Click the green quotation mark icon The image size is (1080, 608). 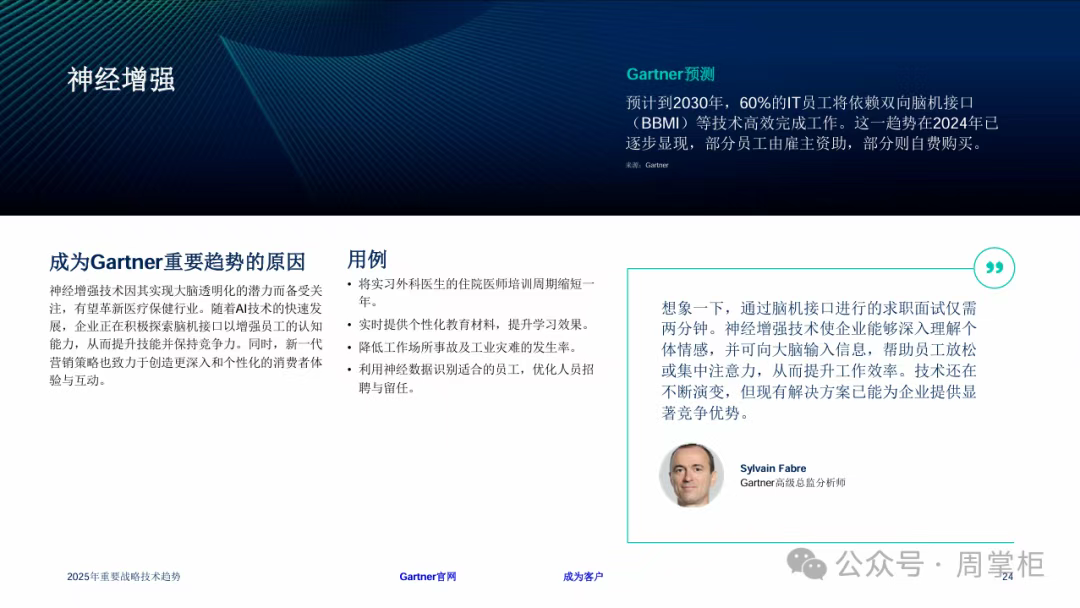[x=994, y=268]
